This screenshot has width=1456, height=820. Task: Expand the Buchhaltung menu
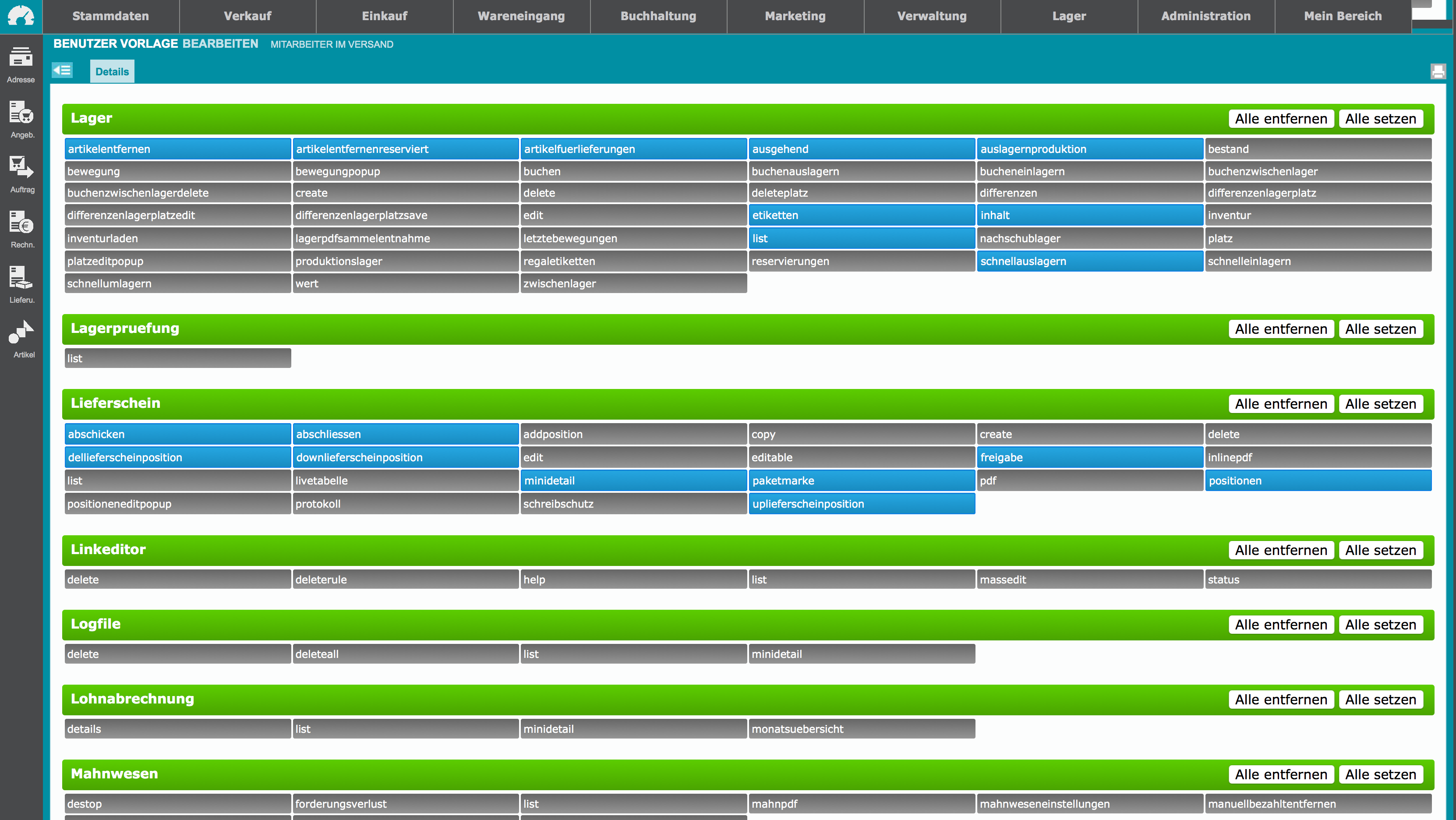click(x=658, y=16)
